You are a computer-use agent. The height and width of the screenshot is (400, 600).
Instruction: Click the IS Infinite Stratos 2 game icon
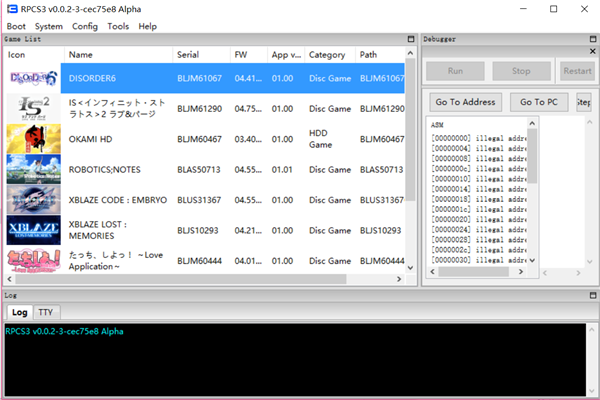coord(33,108)
